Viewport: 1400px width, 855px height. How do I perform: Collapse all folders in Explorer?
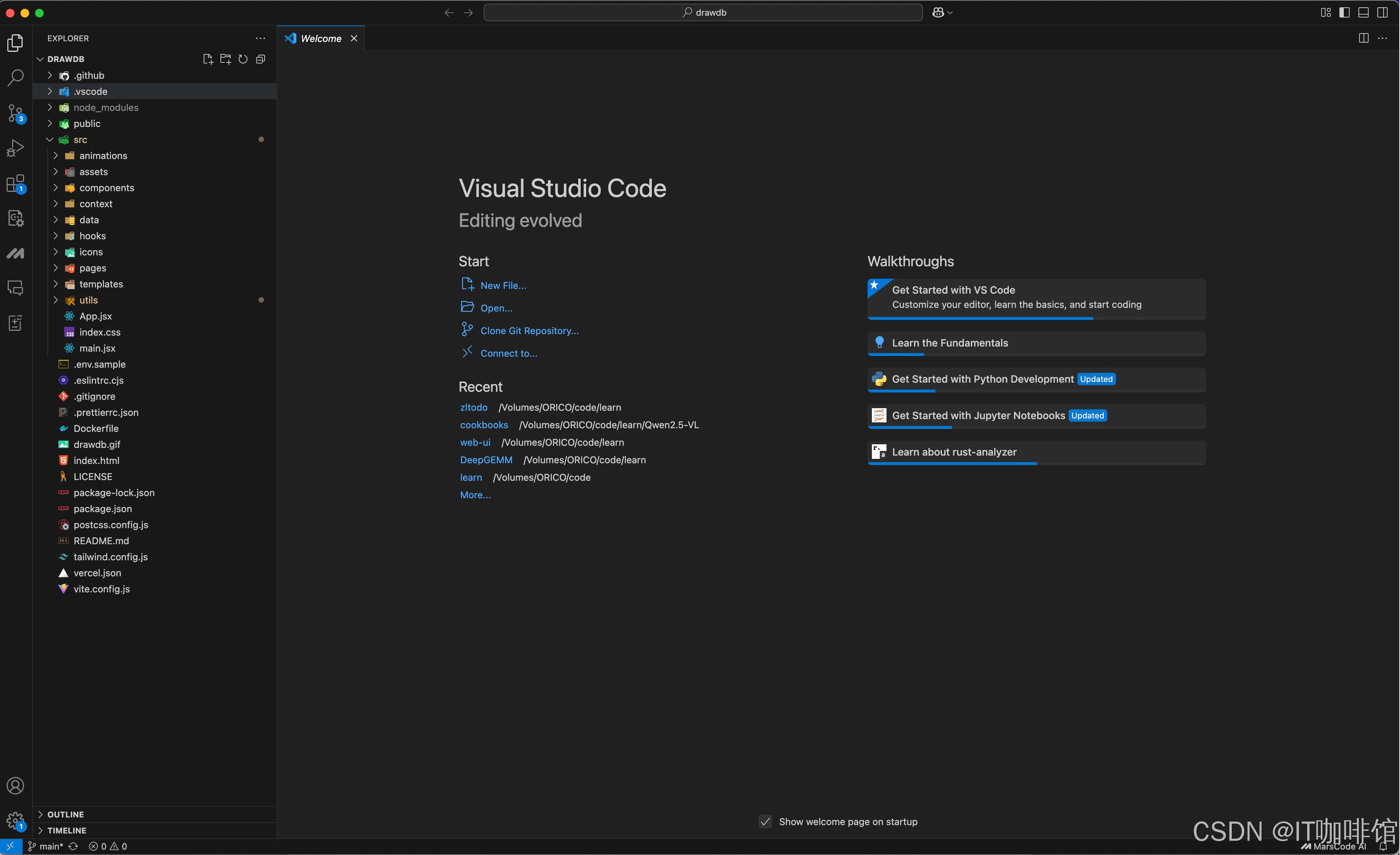tap(261, 59)
